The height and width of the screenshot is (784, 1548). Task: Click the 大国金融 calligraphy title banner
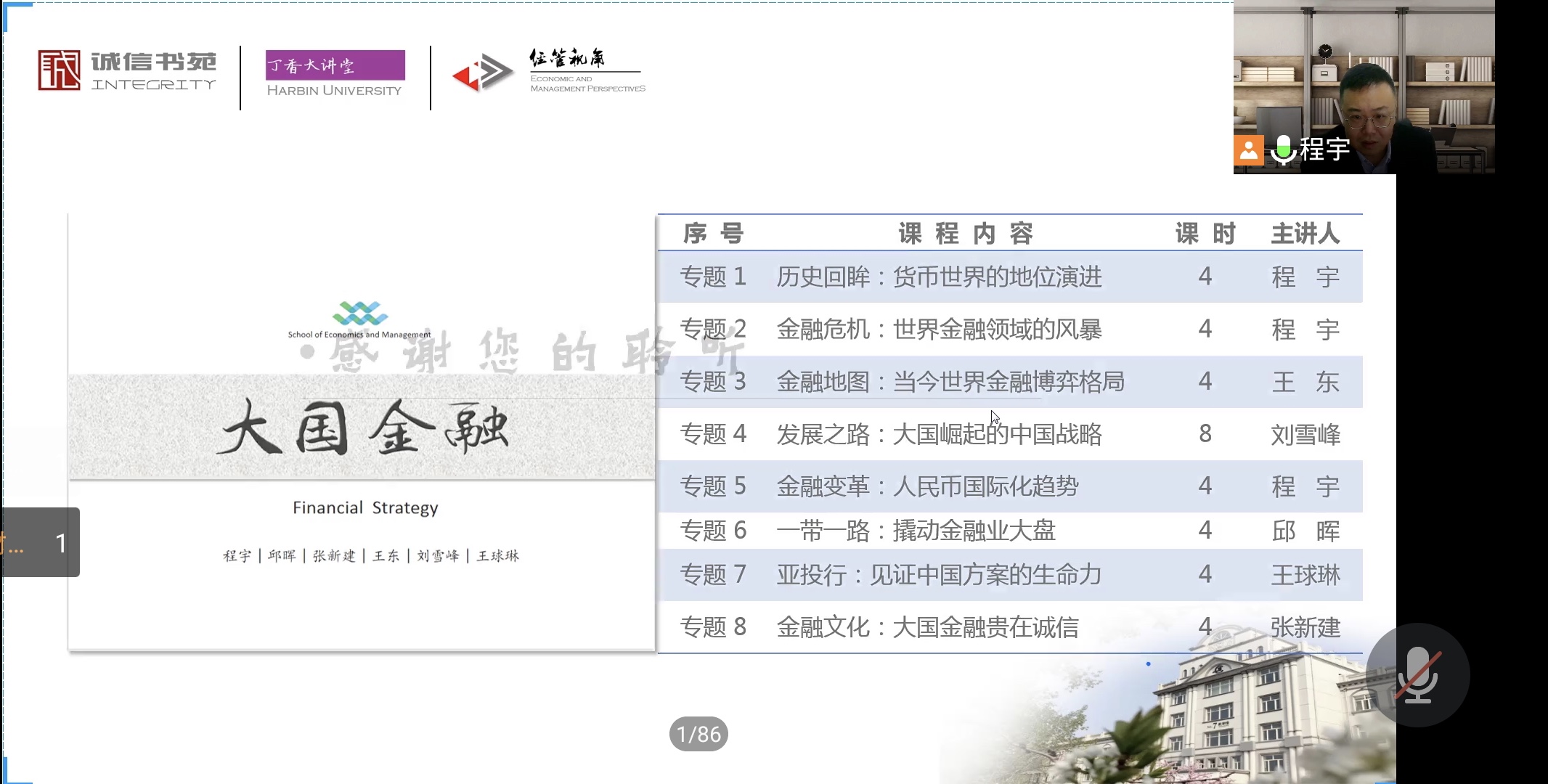click(x=362, y=428)
